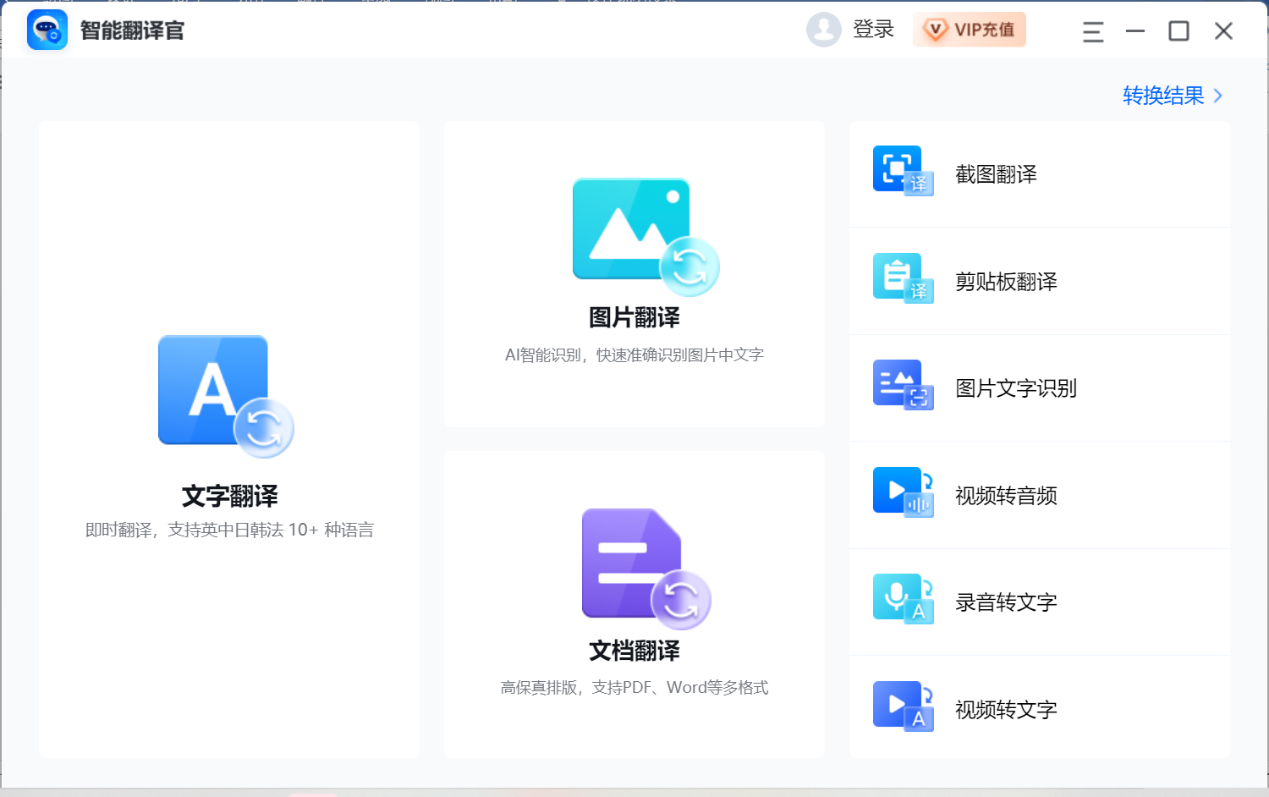The width and height of the screenshot is (1269, 797).
Task: Click the chevron next to 转换结果
Action: pos(1218,96)
